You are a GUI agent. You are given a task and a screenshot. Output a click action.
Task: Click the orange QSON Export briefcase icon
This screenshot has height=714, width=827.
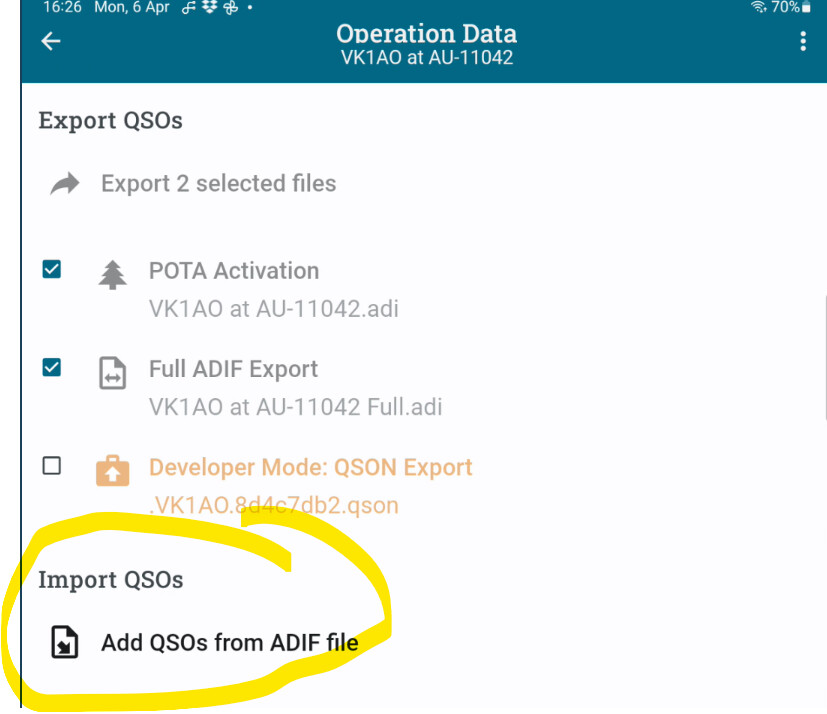[113, 471]
